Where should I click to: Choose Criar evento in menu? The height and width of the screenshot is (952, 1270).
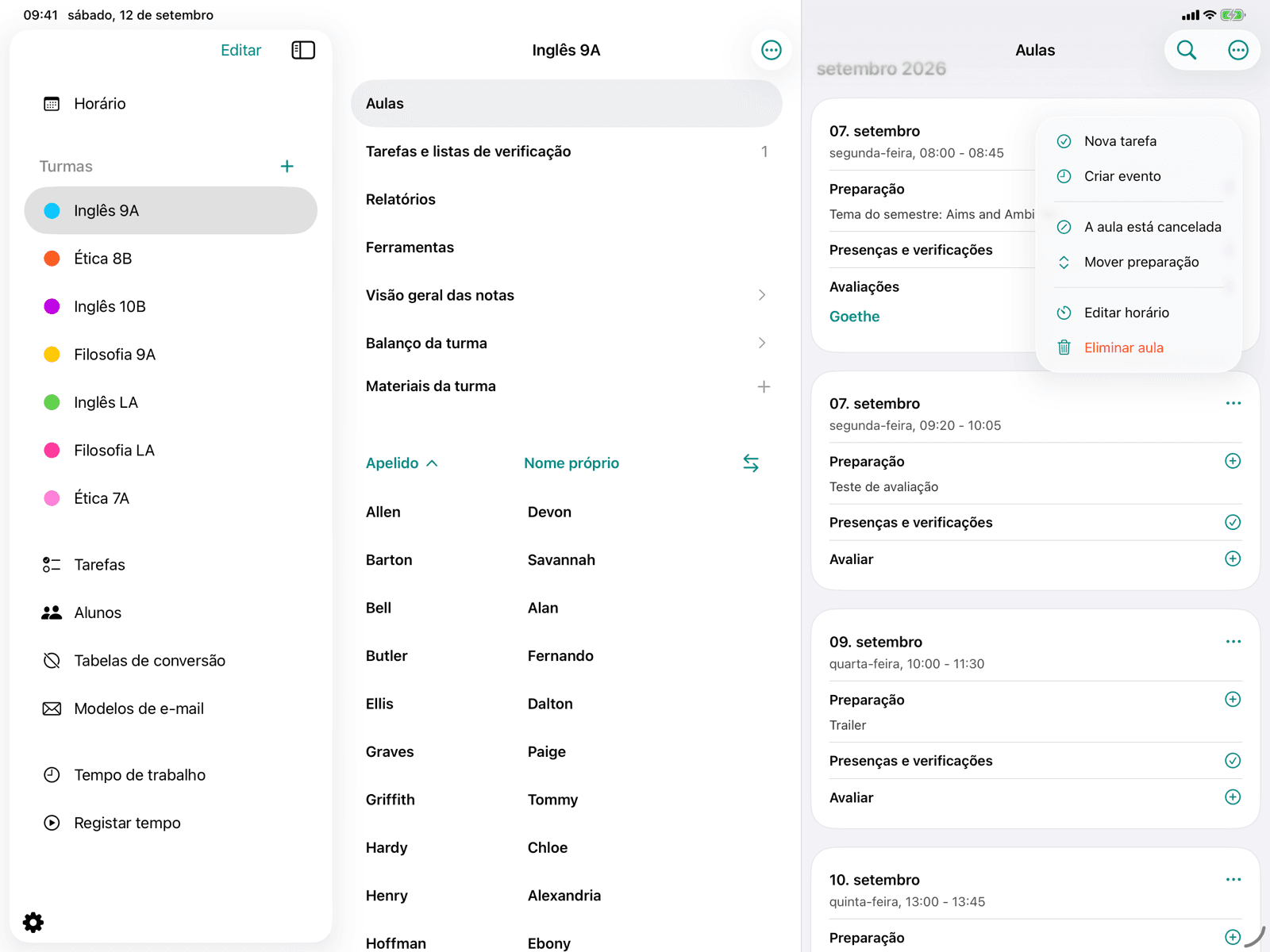click(1139, 176)
